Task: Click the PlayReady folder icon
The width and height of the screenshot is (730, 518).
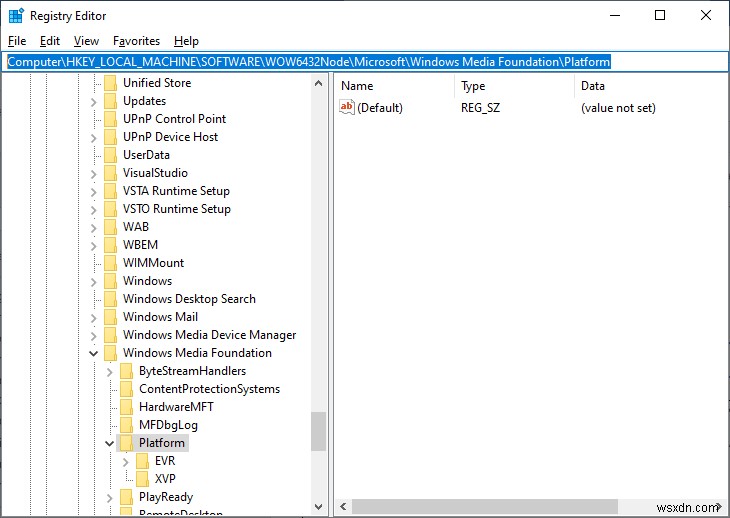Action: click(x=126, y=497)
